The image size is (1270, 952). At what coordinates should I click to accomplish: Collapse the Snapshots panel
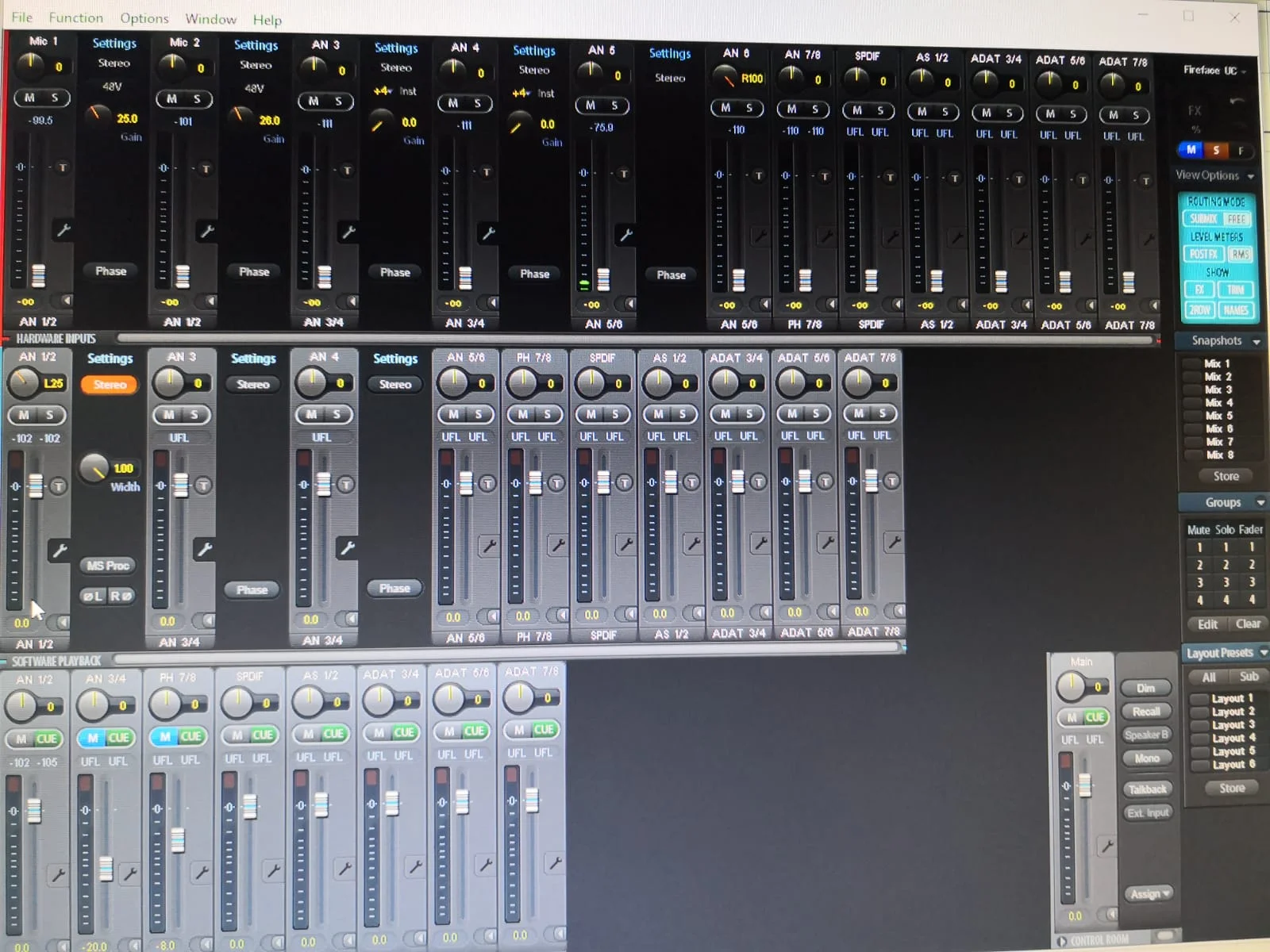(x=1257, y=342)
